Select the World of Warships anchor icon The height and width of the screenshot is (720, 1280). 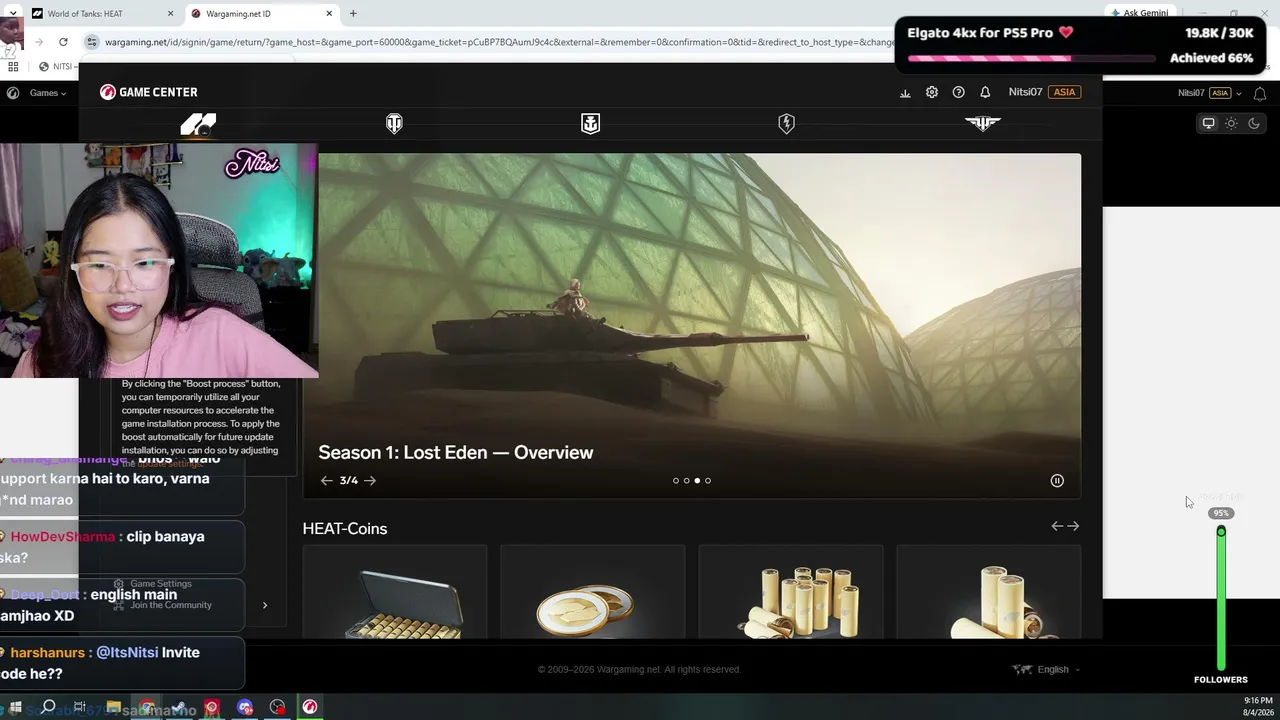(590, 124)
